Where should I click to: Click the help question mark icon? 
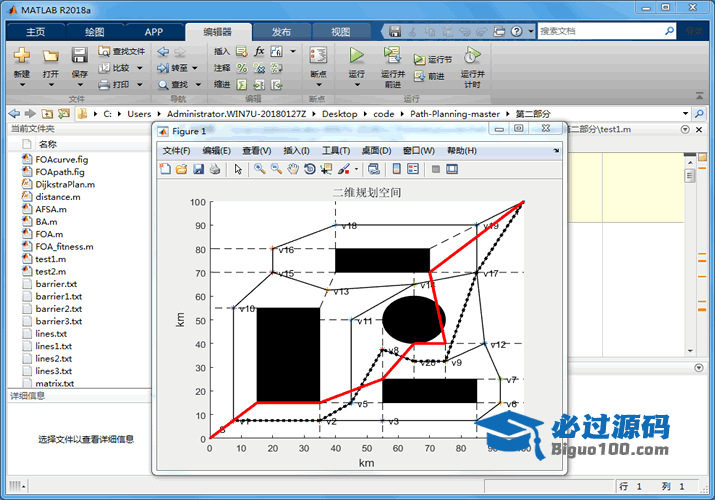coord(516,31)
